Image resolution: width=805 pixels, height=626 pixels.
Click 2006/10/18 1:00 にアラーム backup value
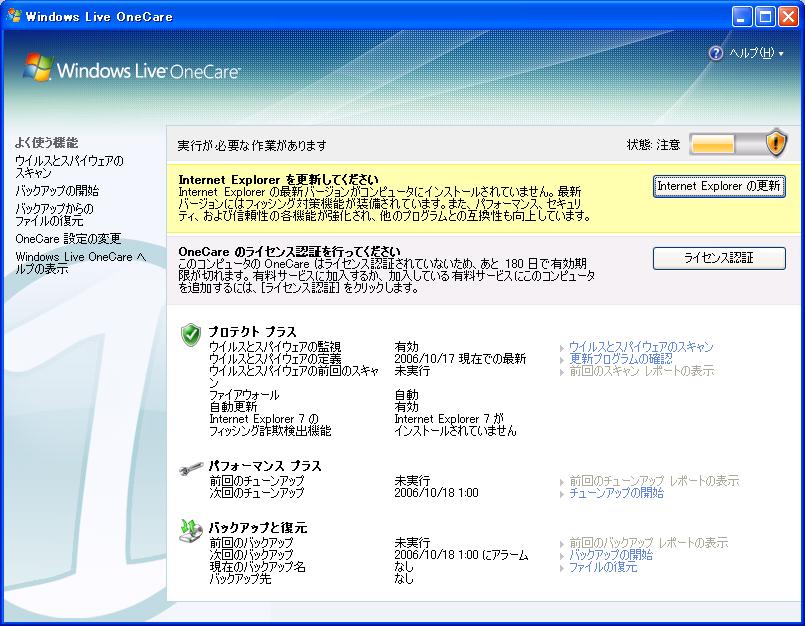coord(461,555)
